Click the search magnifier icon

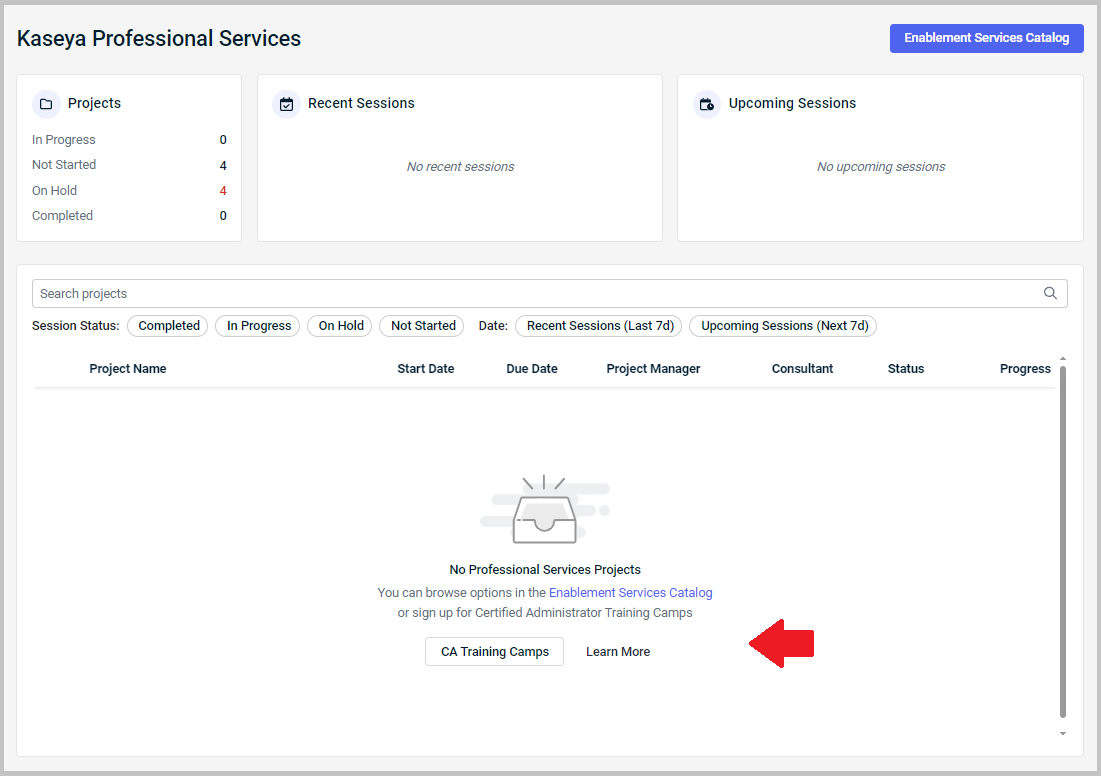[x=1050, y=293]
